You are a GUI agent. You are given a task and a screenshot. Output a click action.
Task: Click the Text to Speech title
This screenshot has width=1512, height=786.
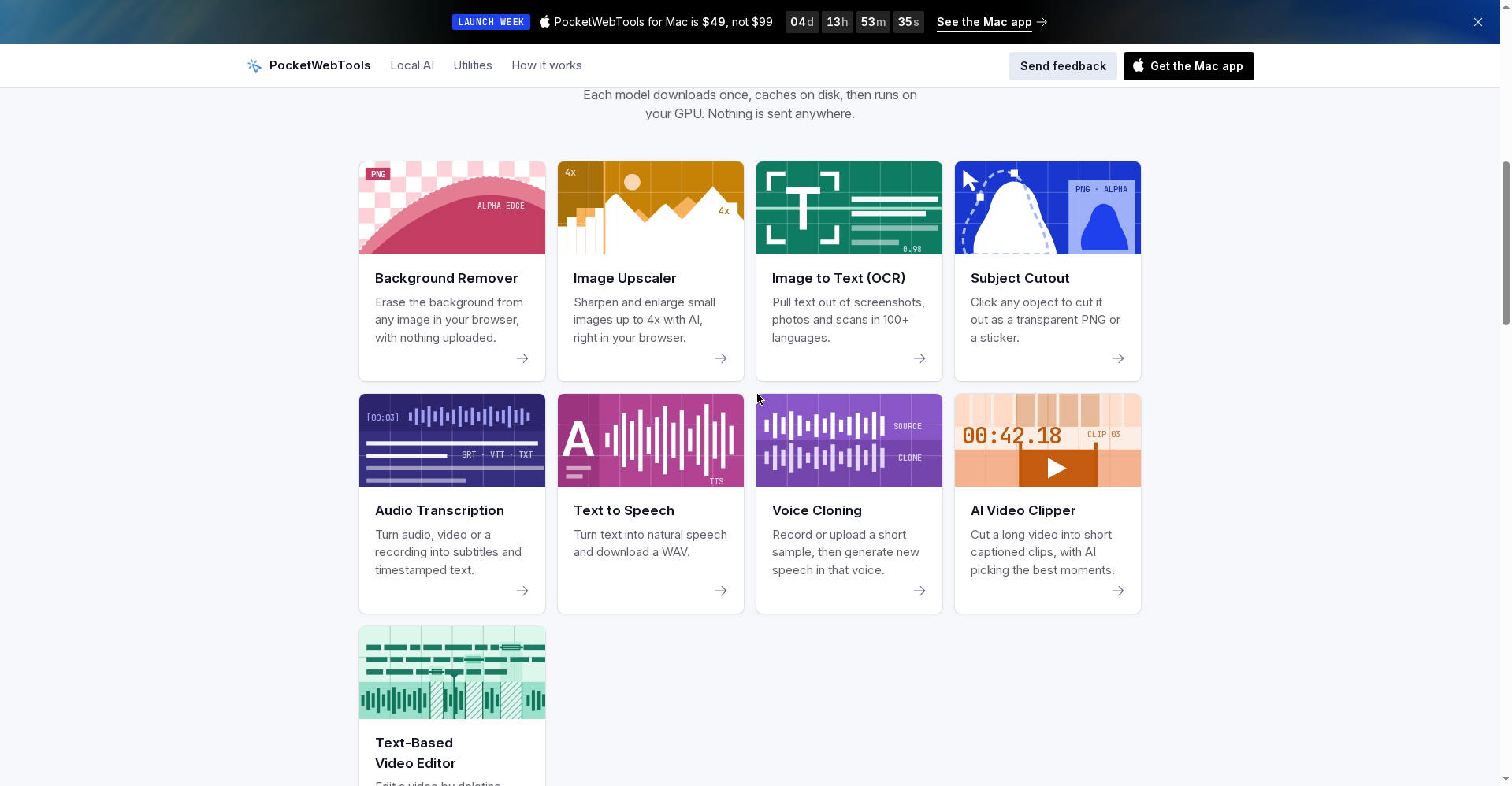pos(624,510)
